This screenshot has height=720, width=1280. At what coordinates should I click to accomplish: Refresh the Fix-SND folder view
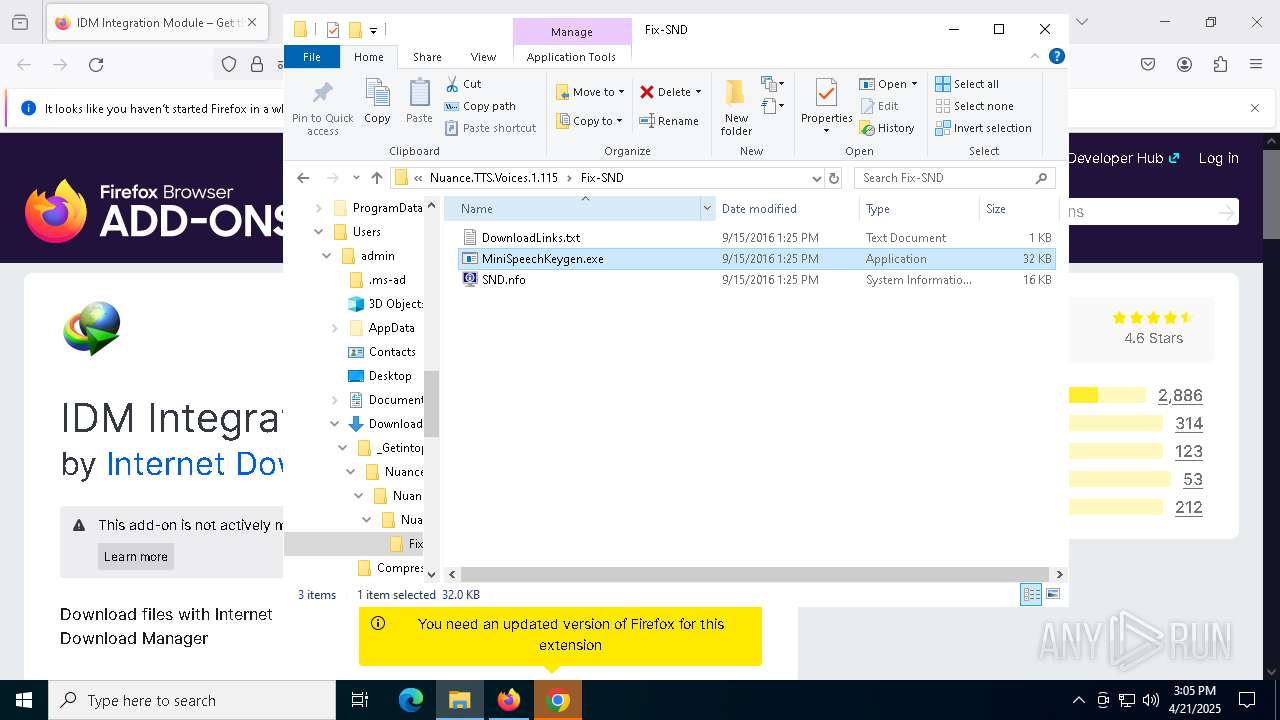point(834,178)
